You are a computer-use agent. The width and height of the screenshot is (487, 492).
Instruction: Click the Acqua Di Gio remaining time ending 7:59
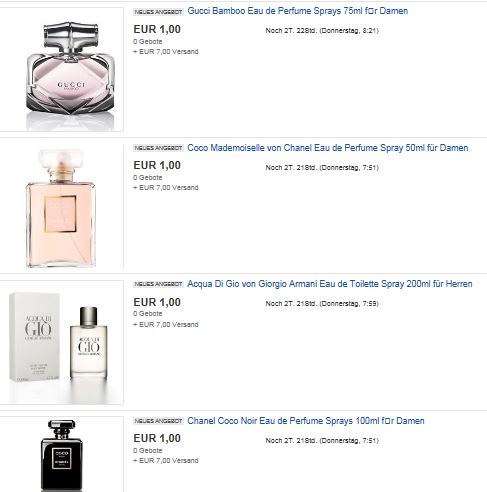click(x=322, y=304)
